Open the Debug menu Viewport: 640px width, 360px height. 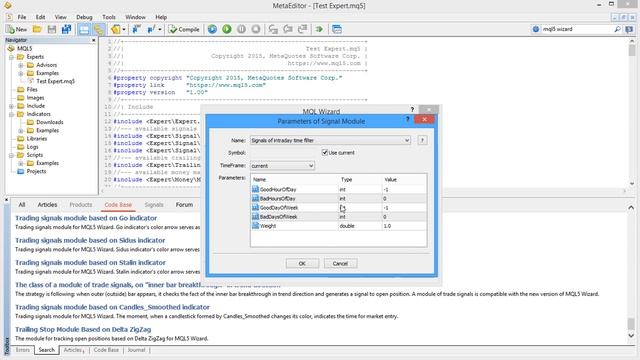[84, 17]
